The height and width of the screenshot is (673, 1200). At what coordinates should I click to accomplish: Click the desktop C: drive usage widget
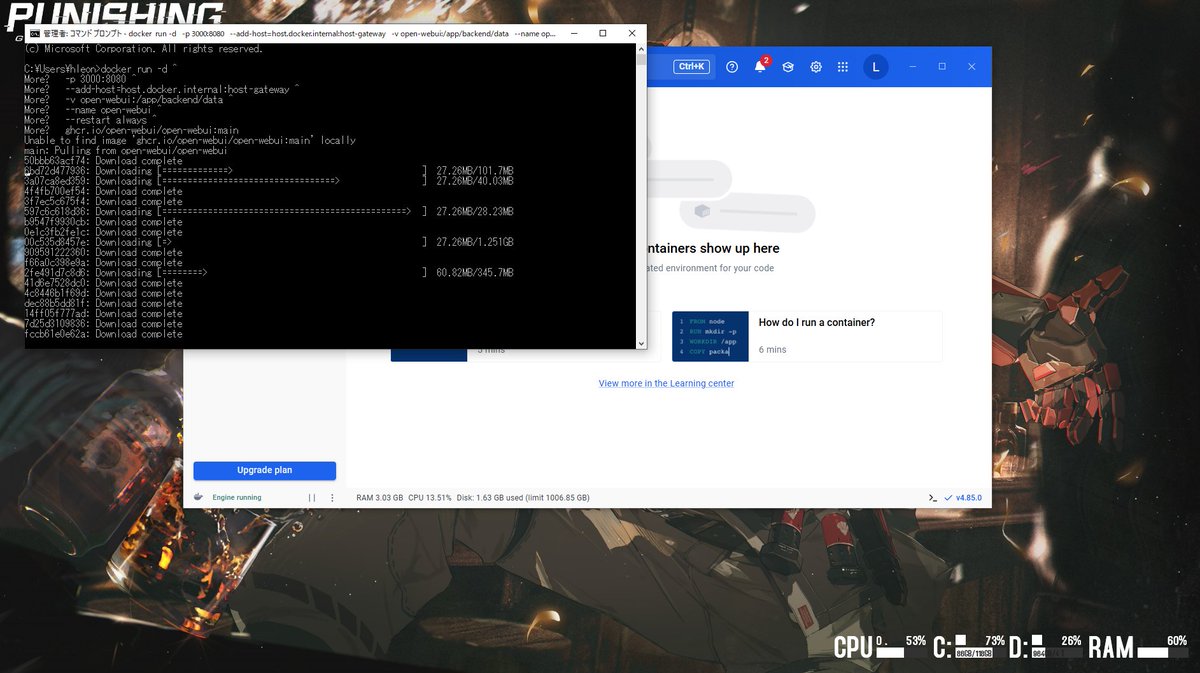click(x=969, y=646)
